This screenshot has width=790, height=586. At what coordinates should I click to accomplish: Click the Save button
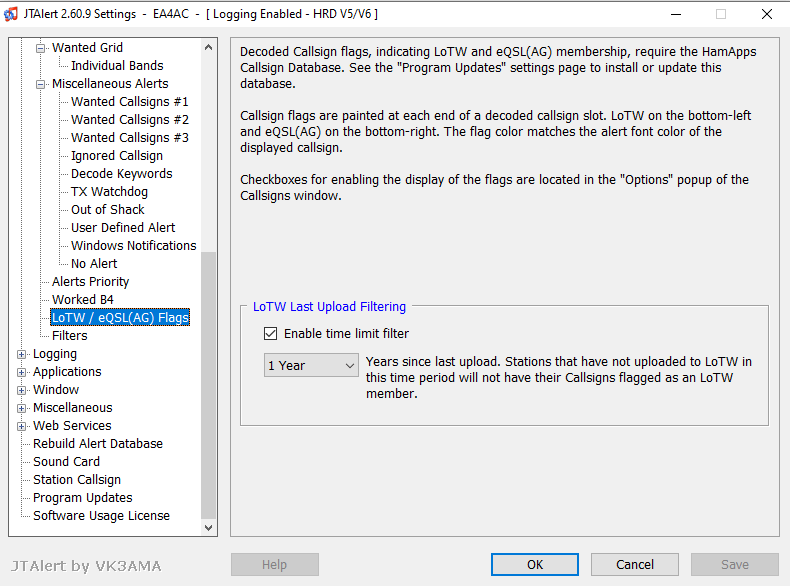pos(735,564)
